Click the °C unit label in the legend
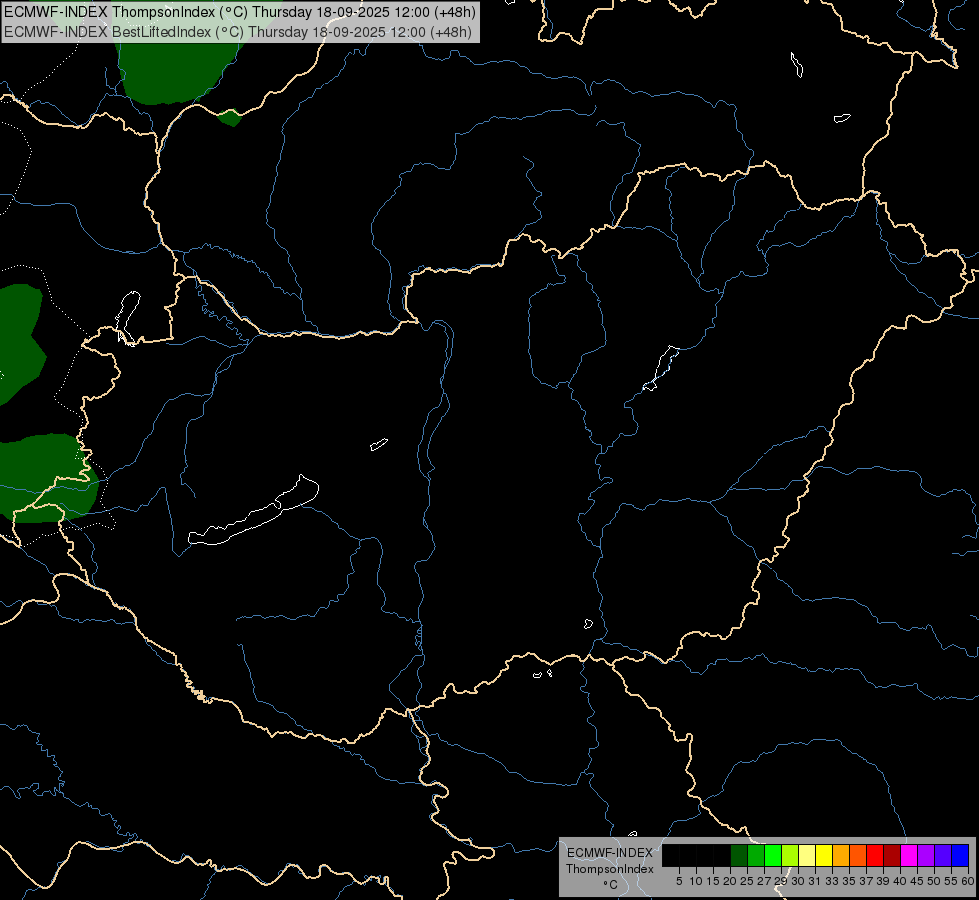 611,885
